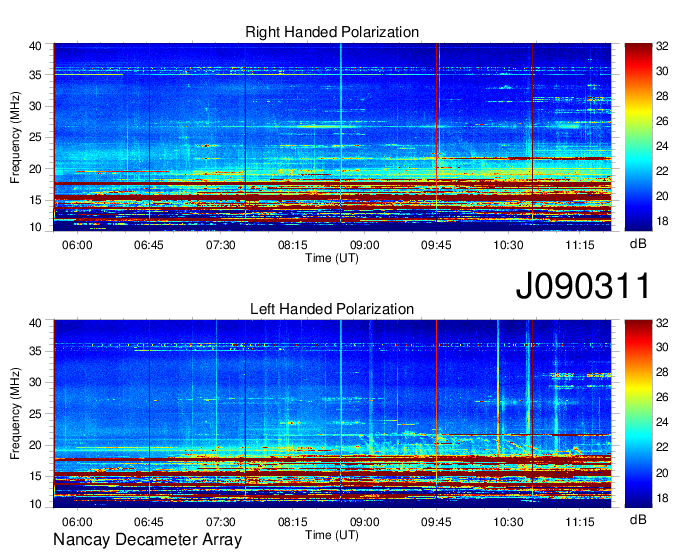Click the 30 value on Left Handed colorbar
The height and width of the screenshot is (552, 680).
pos(662,347)
